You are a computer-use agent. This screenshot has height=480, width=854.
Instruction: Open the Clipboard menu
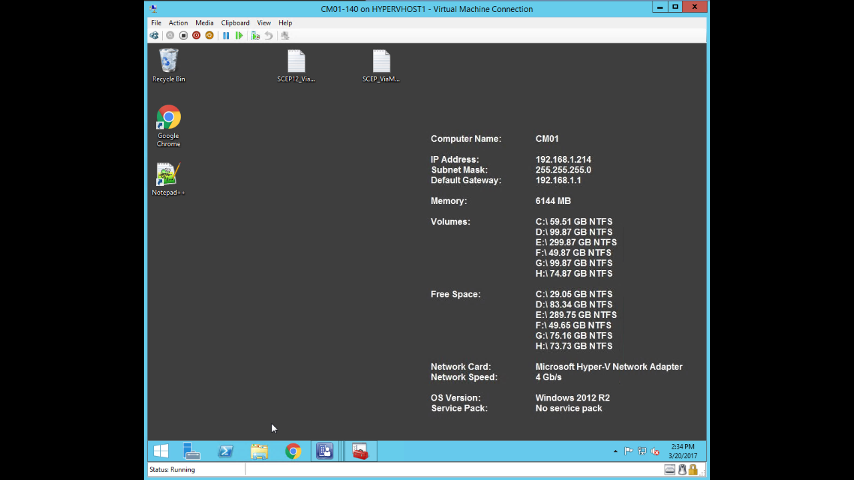(x=235, y=22)
